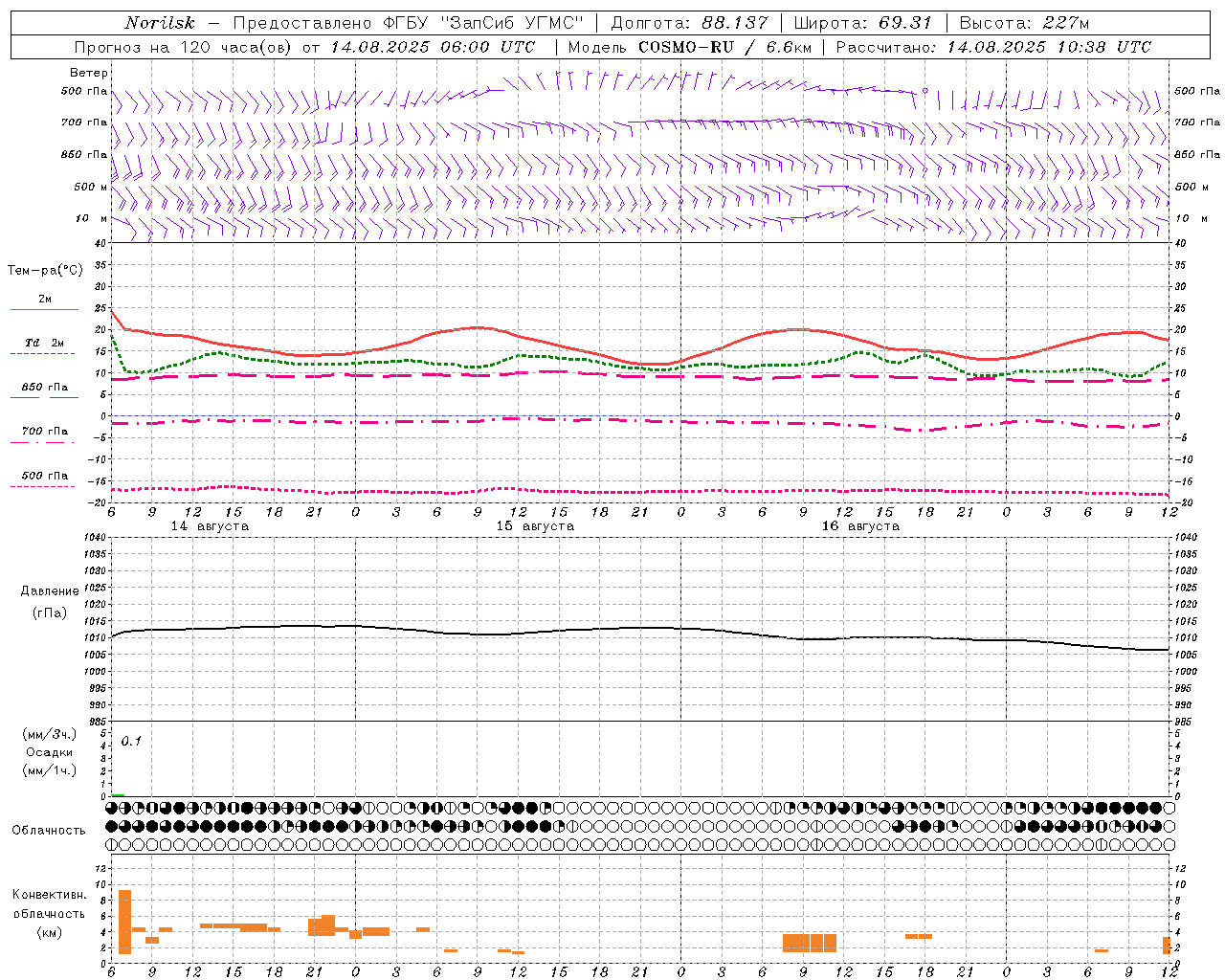This screenshot has width=1225, height=980.
Task: Click the Norilsk station title
Action: coord(160,23)
